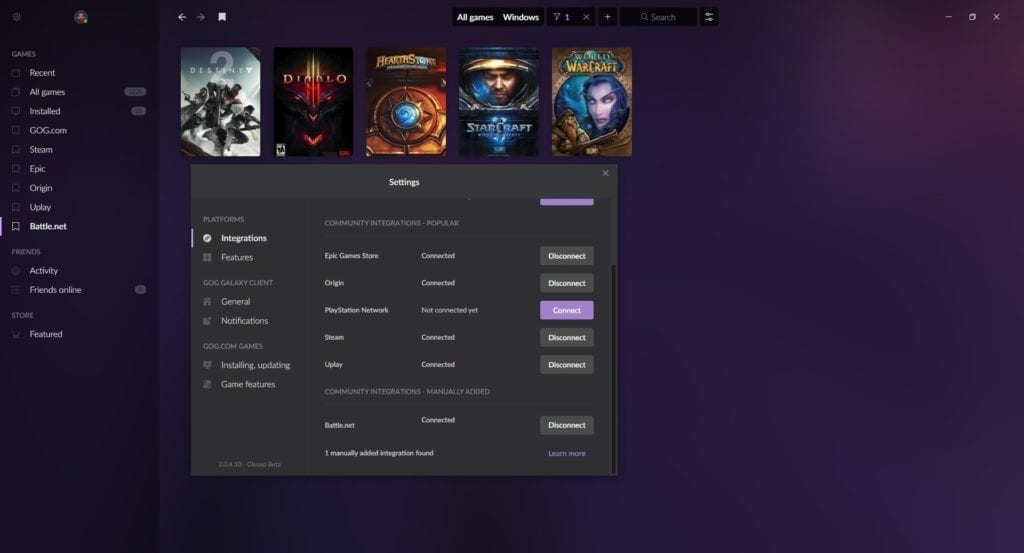Click the Recent sidebar icon
1024x553 pixels.
click(x=16, y=73)
